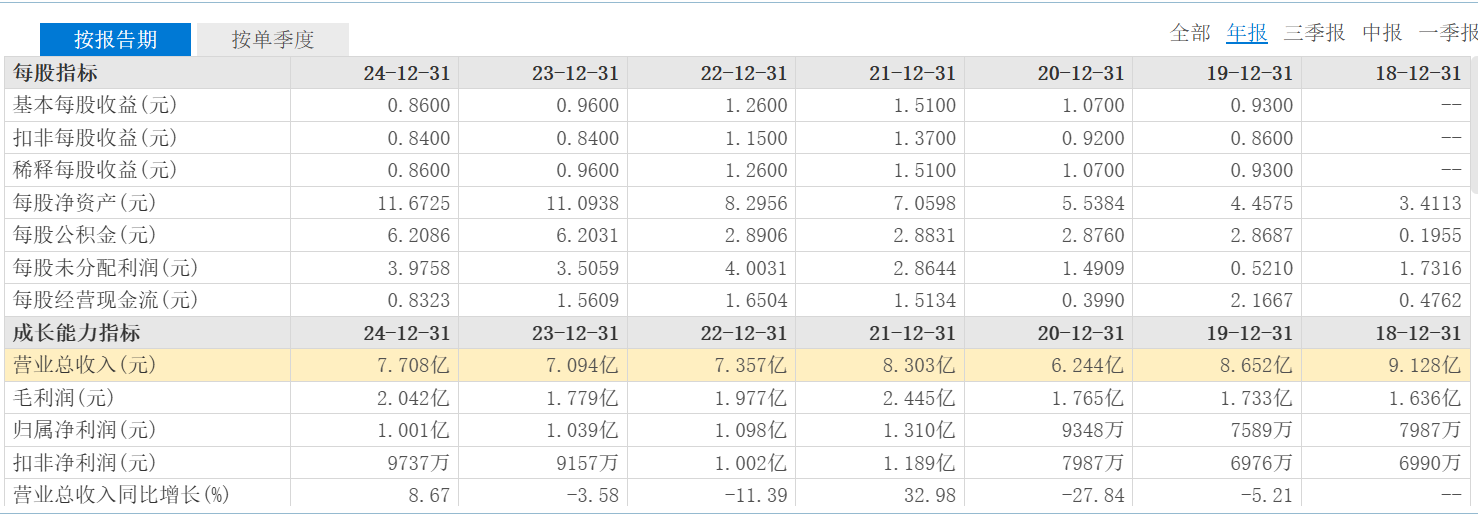Select the 一季报 report filter

tap(1447, 33)
